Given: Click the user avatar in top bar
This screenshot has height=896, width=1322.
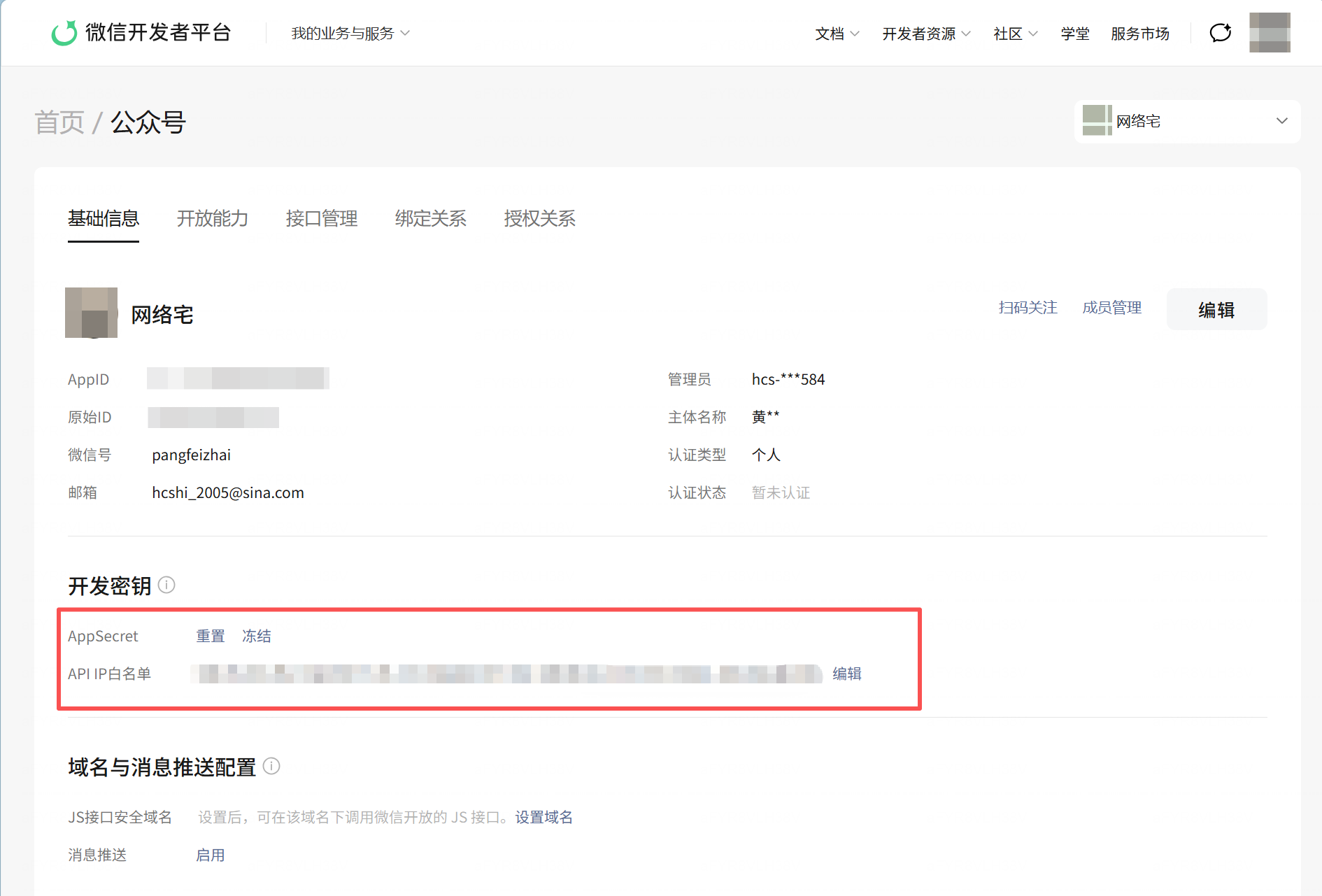Looking at the screenshot, I should click(x=1270, y=33).
